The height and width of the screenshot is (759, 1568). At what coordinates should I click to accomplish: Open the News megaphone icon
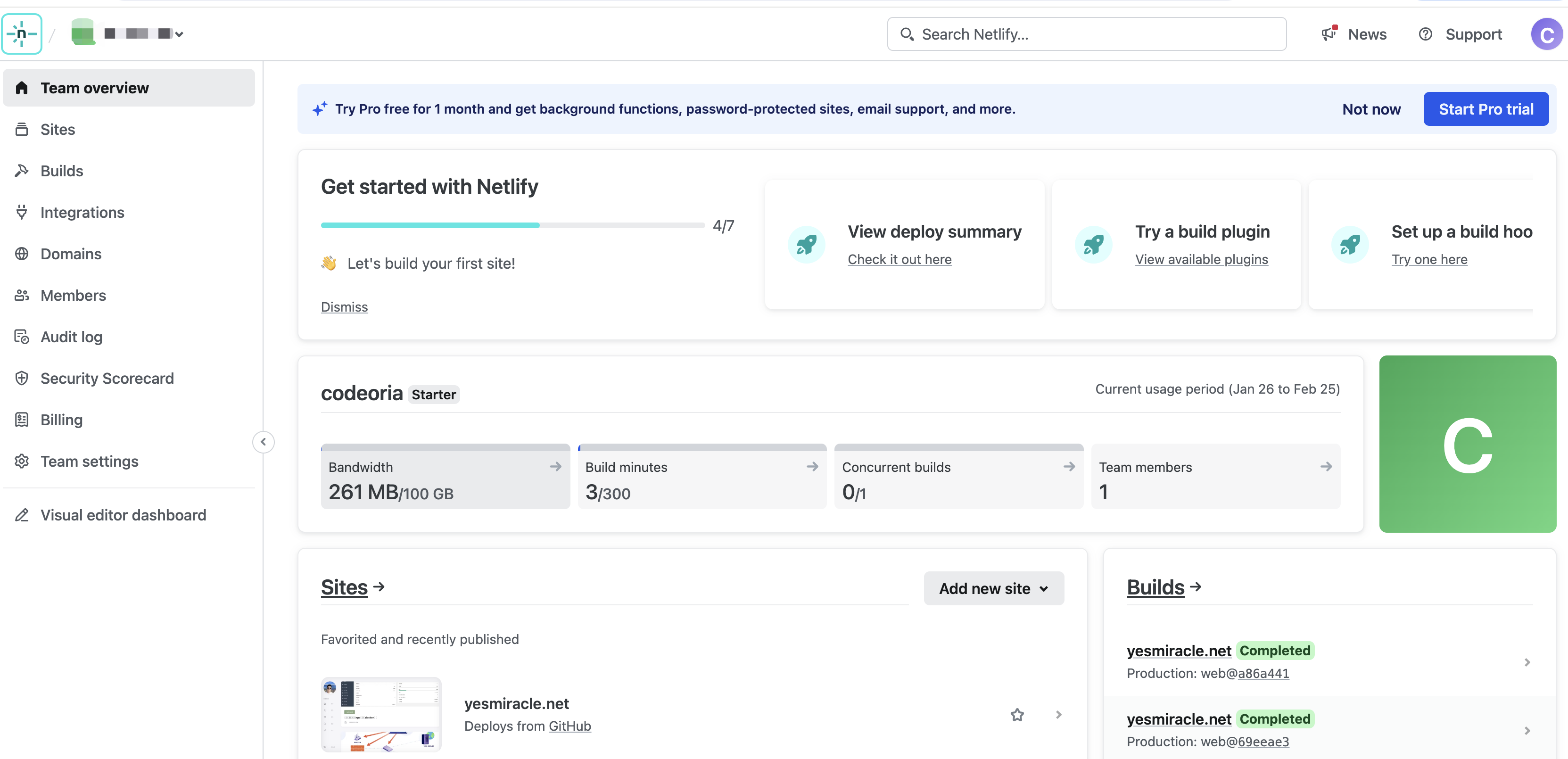1329,33
